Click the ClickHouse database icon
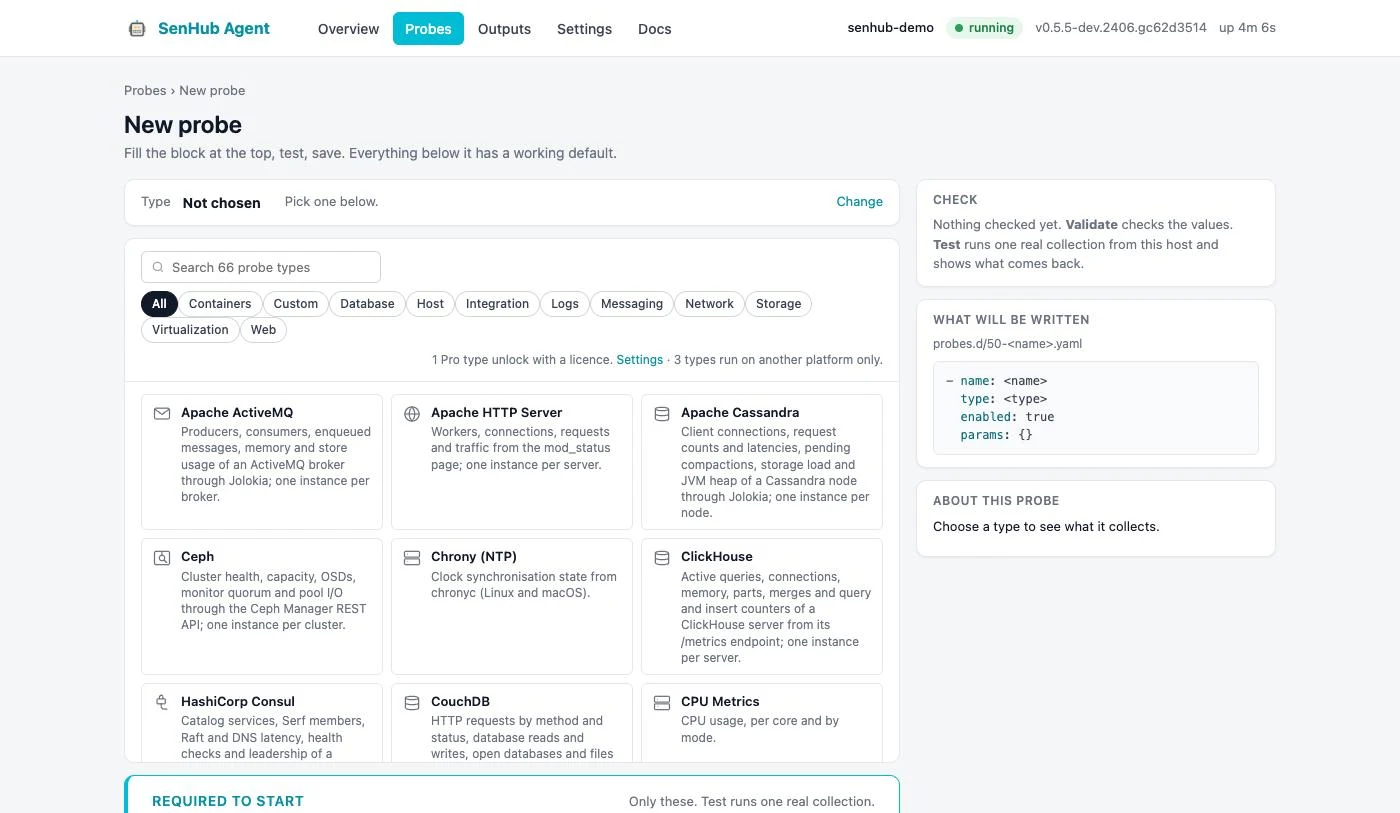 pos(662,558)
